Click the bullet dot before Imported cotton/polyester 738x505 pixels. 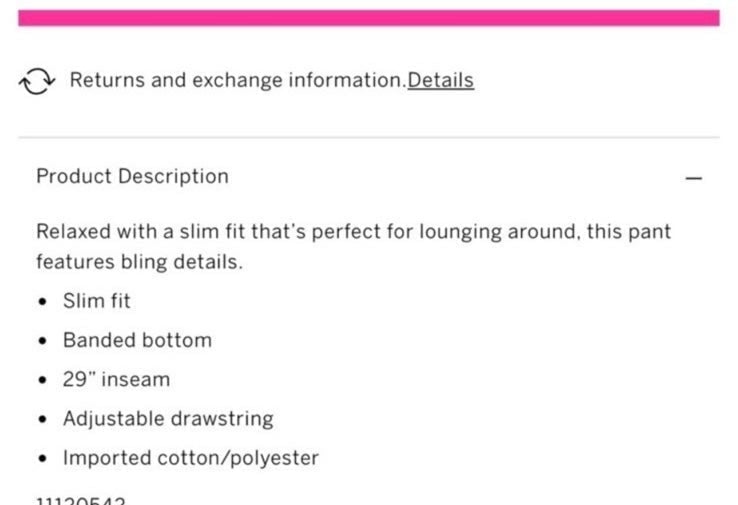(x=43, y=458)
